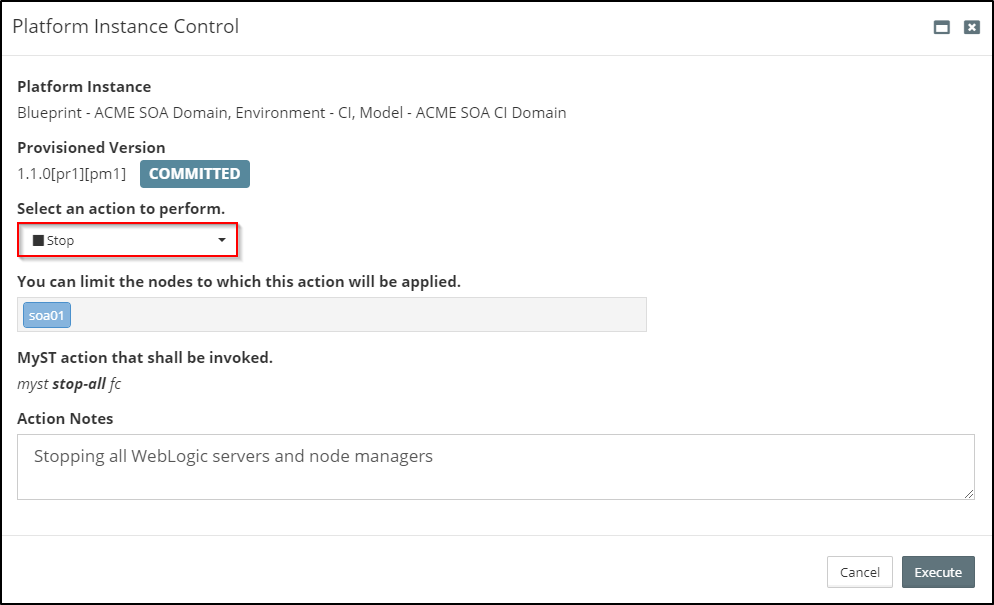Run the action with Execute button
Viewport: 994px width, 605px height.
pyautogui.click(x=937, y=572)
